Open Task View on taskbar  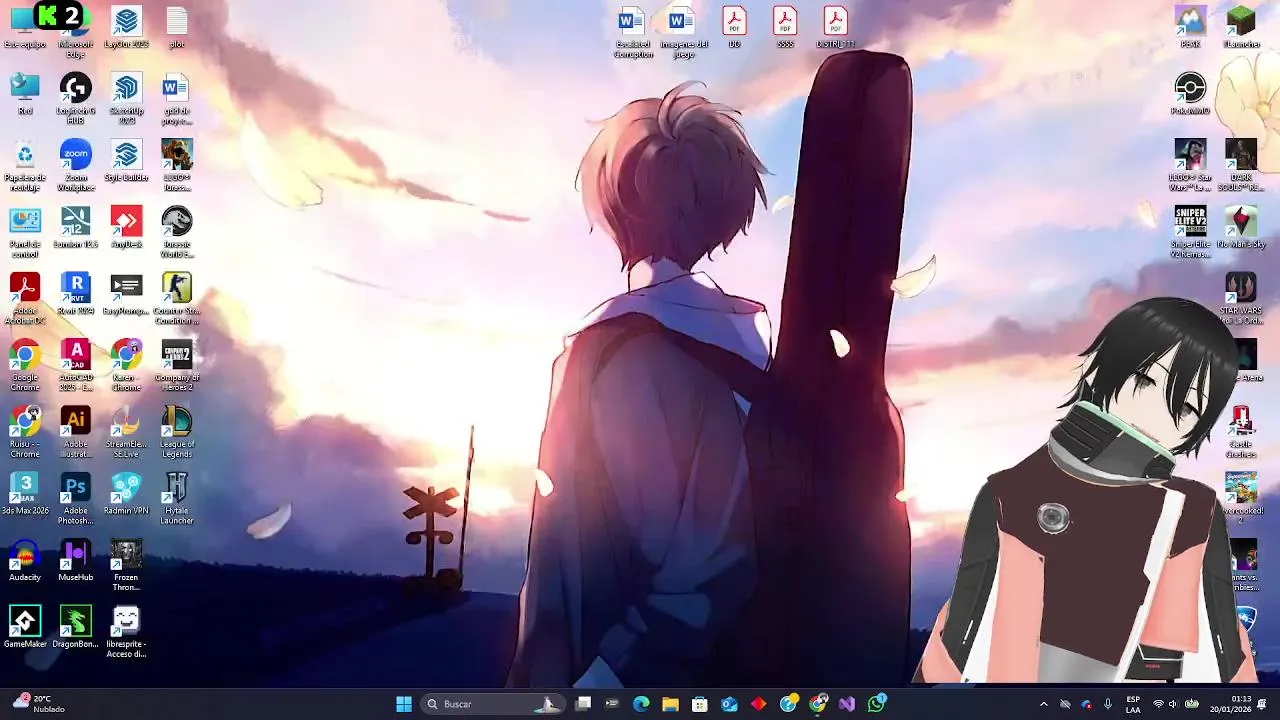(x=583, y=704)
